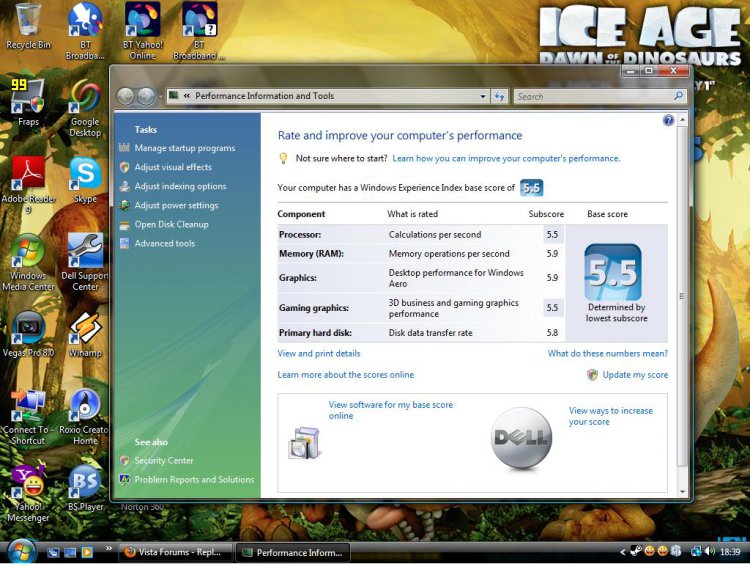Click the vertical scrollbar down arrow
The height and width of the screenshot is (564, 750).
683,492
